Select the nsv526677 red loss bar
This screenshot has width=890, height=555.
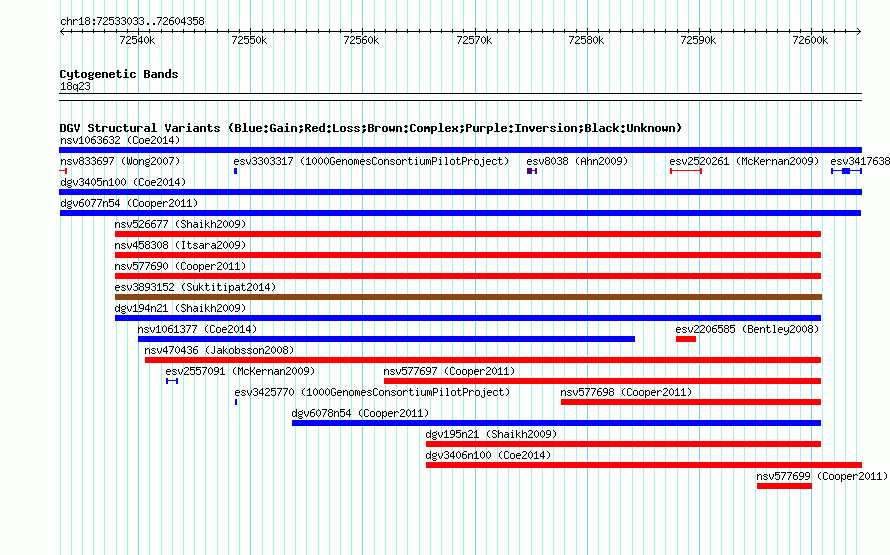coord(468,234)
